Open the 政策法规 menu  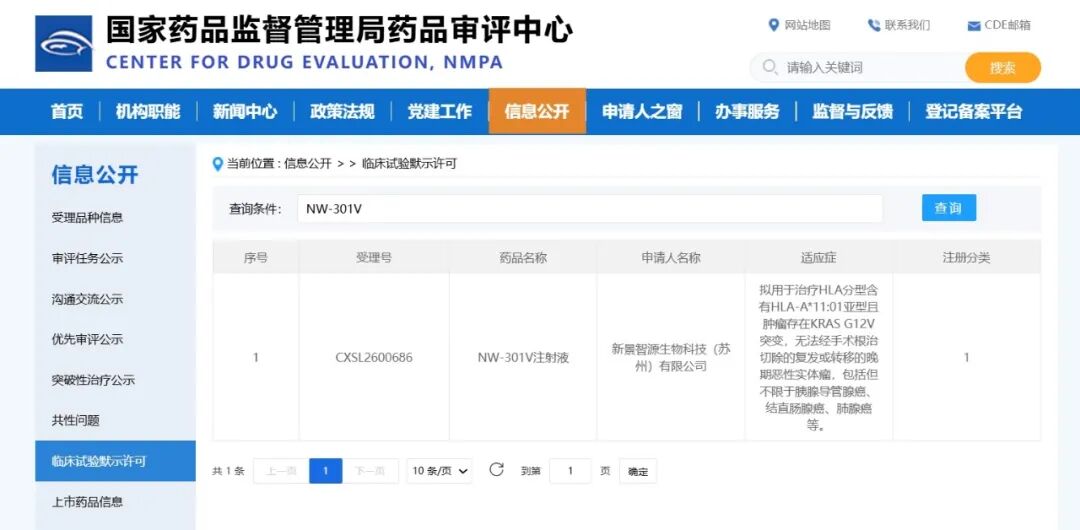(342, 112)
